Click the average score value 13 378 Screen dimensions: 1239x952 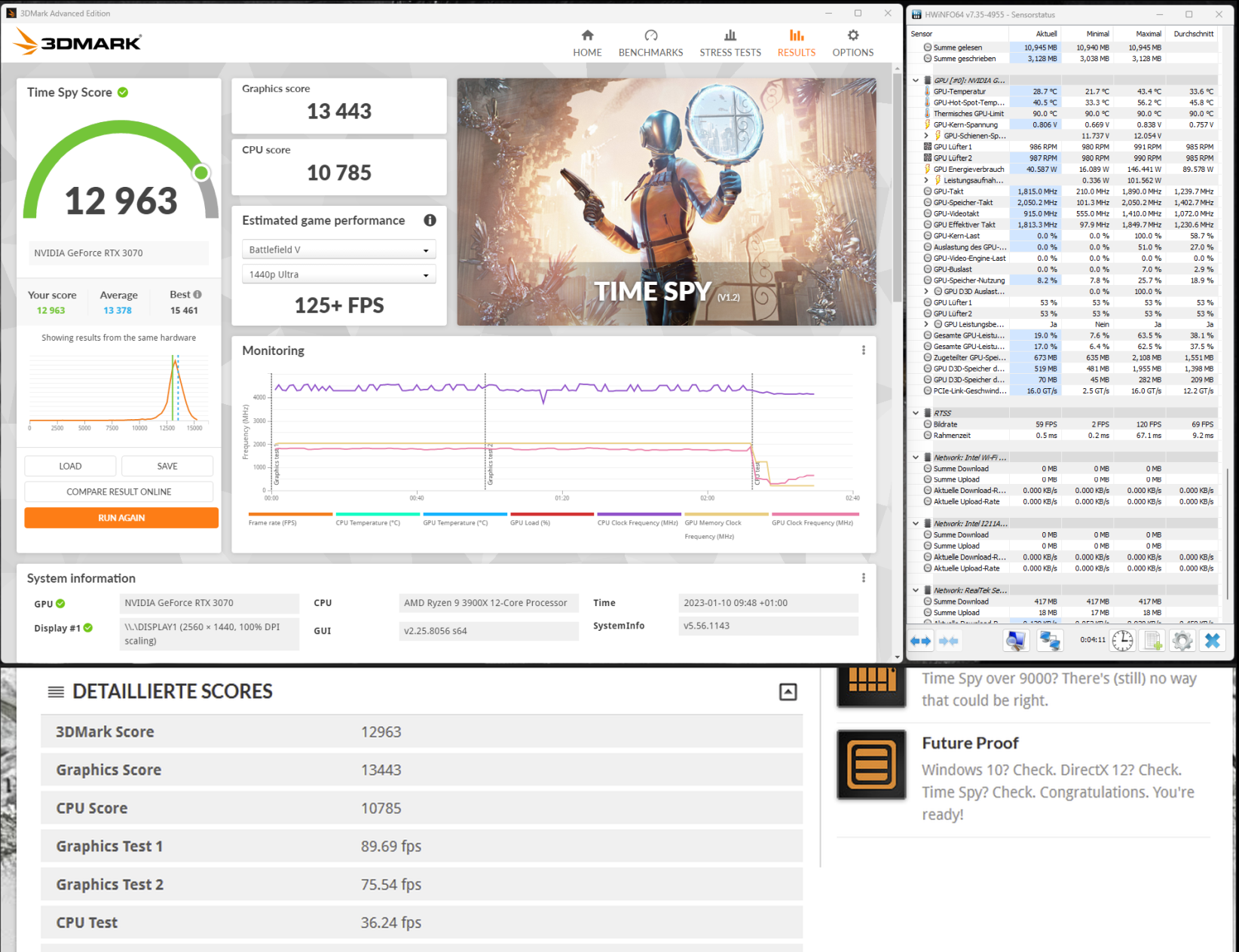click(118, 311)
